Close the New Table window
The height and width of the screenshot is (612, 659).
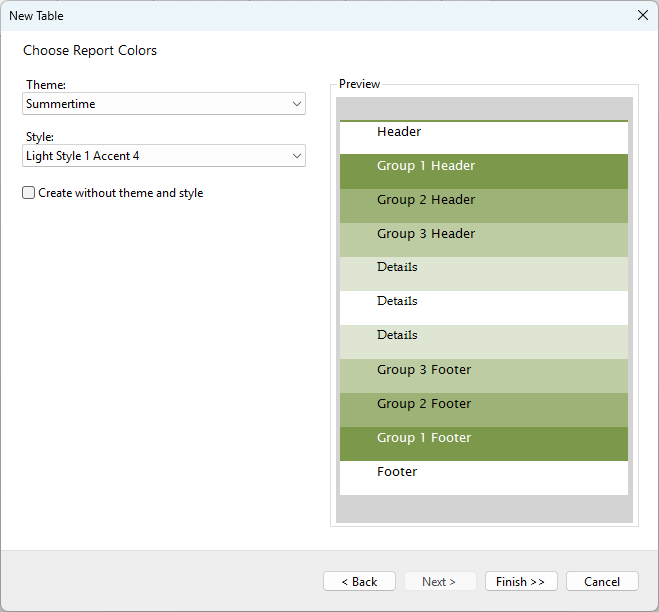pyautogui.click(x=643, y=16)
